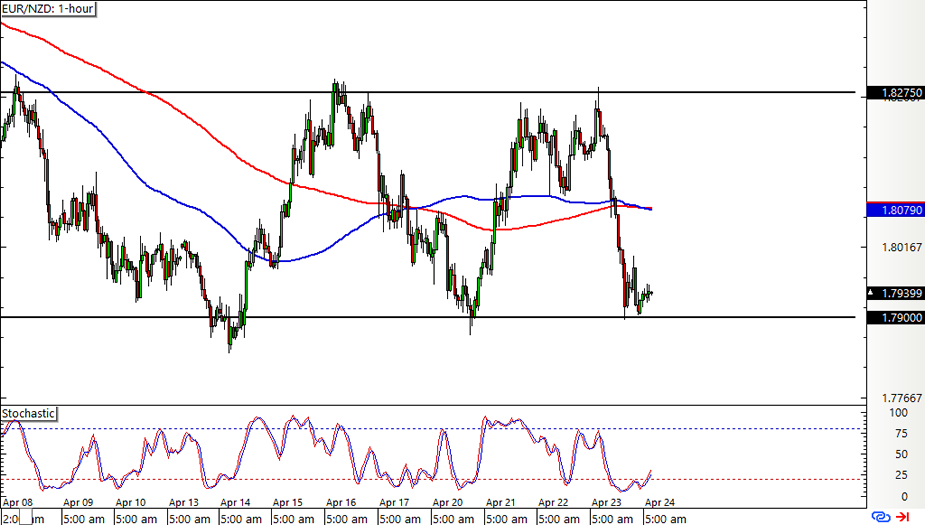This screenshot has width=925, height=525.
Task: Click the Stochastic scale value 25
Action: [901, 475]
